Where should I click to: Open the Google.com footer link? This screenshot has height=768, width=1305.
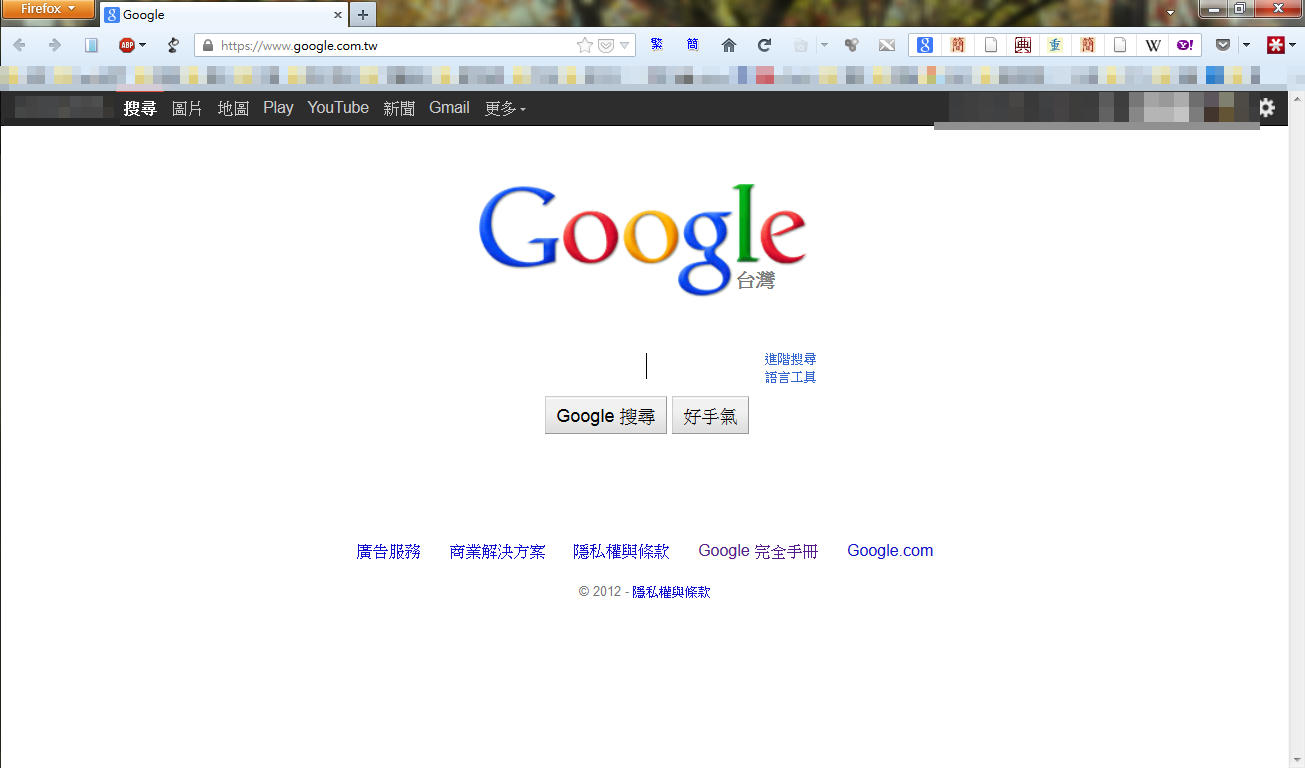[890, 551]
